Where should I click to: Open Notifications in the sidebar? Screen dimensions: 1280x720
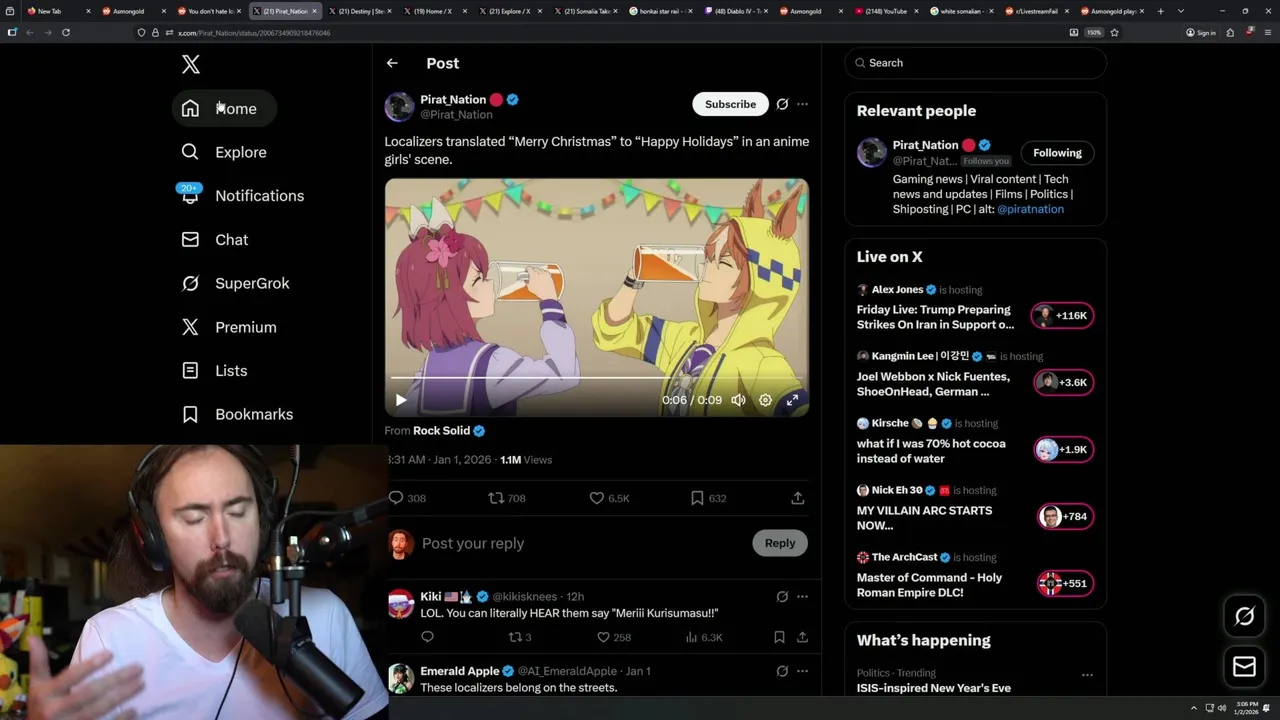[x=243, y=196]
